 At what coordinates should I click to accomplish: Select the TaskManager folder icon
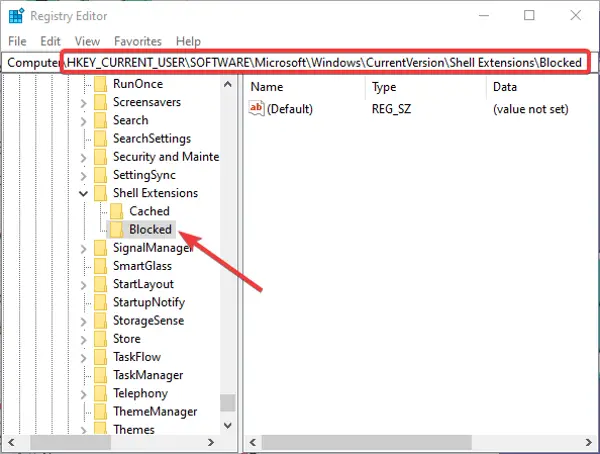point(101,375)
